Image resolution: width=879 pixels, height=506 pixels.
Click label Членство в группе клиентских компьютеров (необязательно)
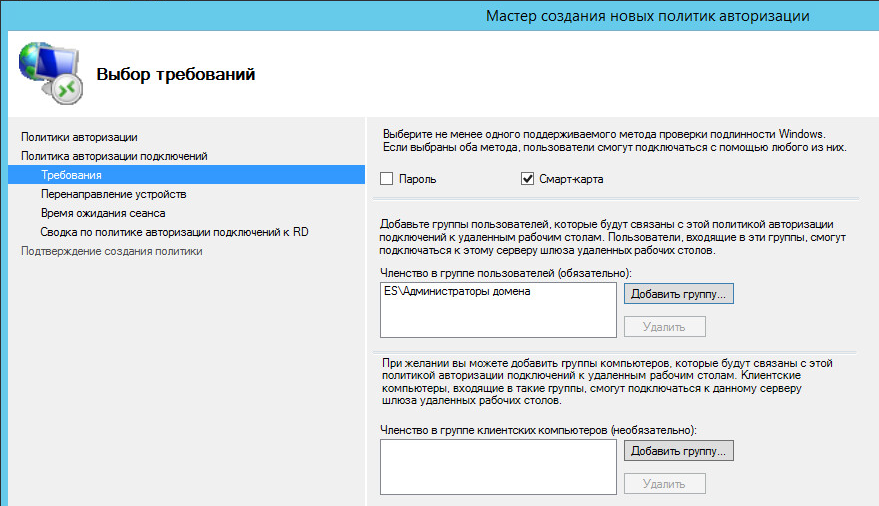(x=538, y=430)
